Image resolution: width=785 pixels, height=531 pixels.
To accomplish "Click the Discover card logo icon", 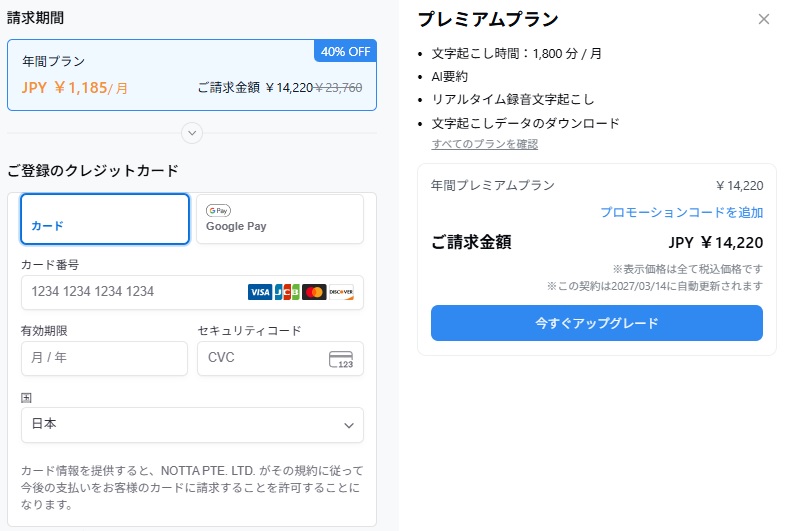I will 341,292.
